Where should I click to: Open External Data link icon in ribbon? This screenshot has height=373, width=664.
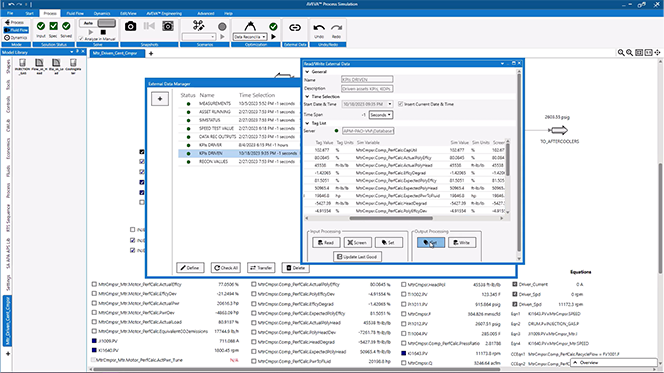click(x=295, y=28)
